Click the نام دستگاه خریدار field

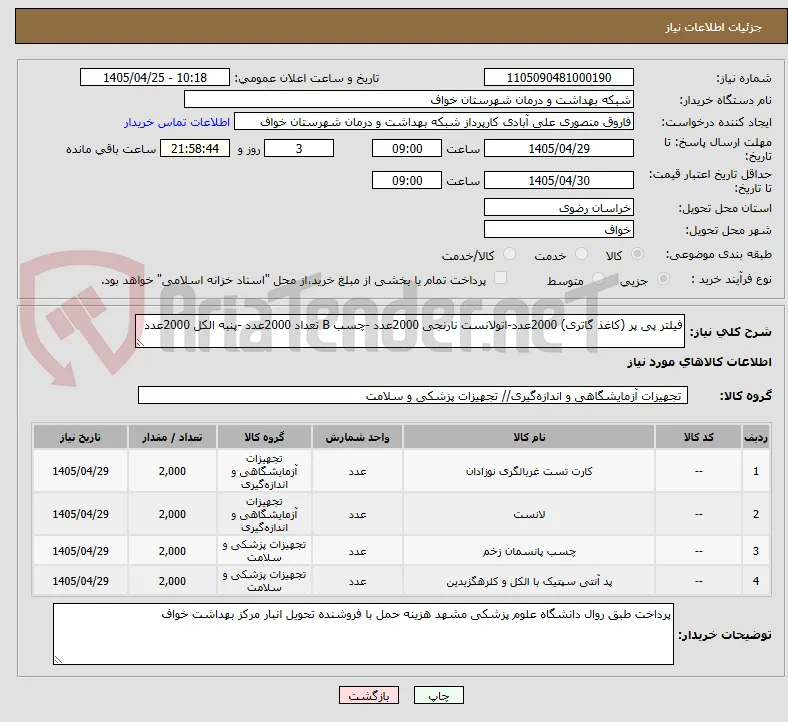coord(409,99)
